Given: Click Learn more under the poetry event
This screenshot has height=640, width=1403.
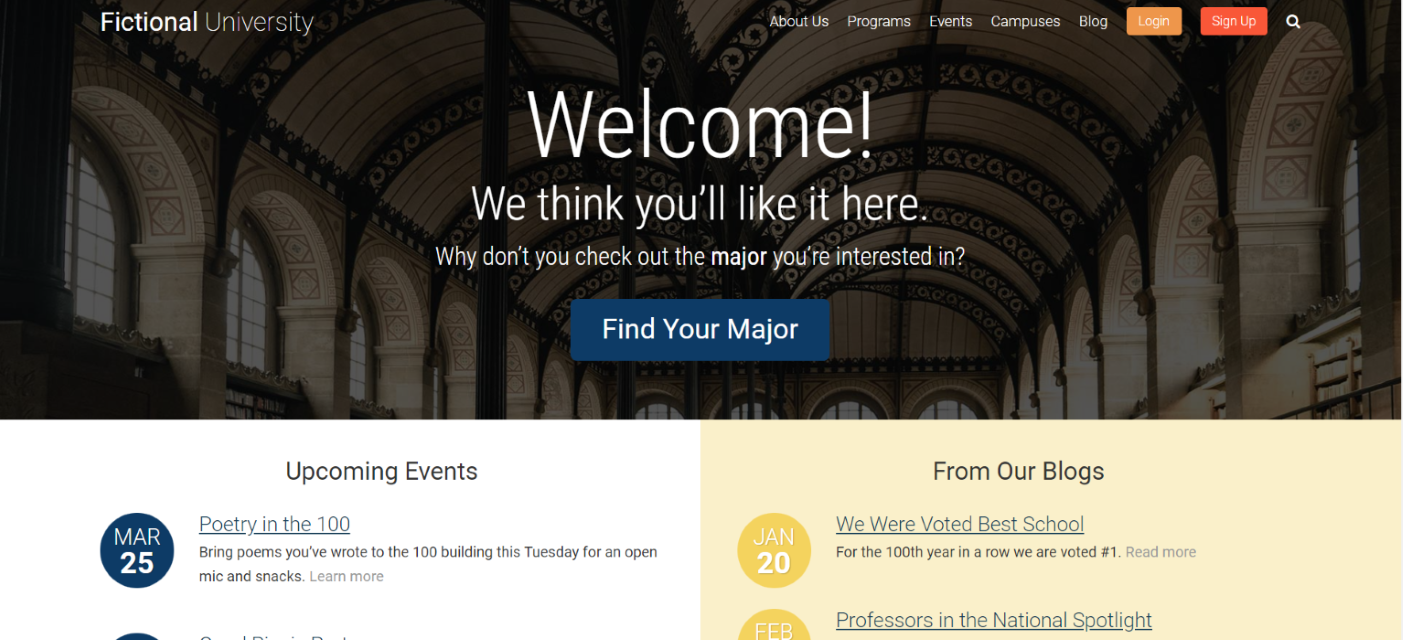Looking at the screenshot, I should click(x=346, y=576).
